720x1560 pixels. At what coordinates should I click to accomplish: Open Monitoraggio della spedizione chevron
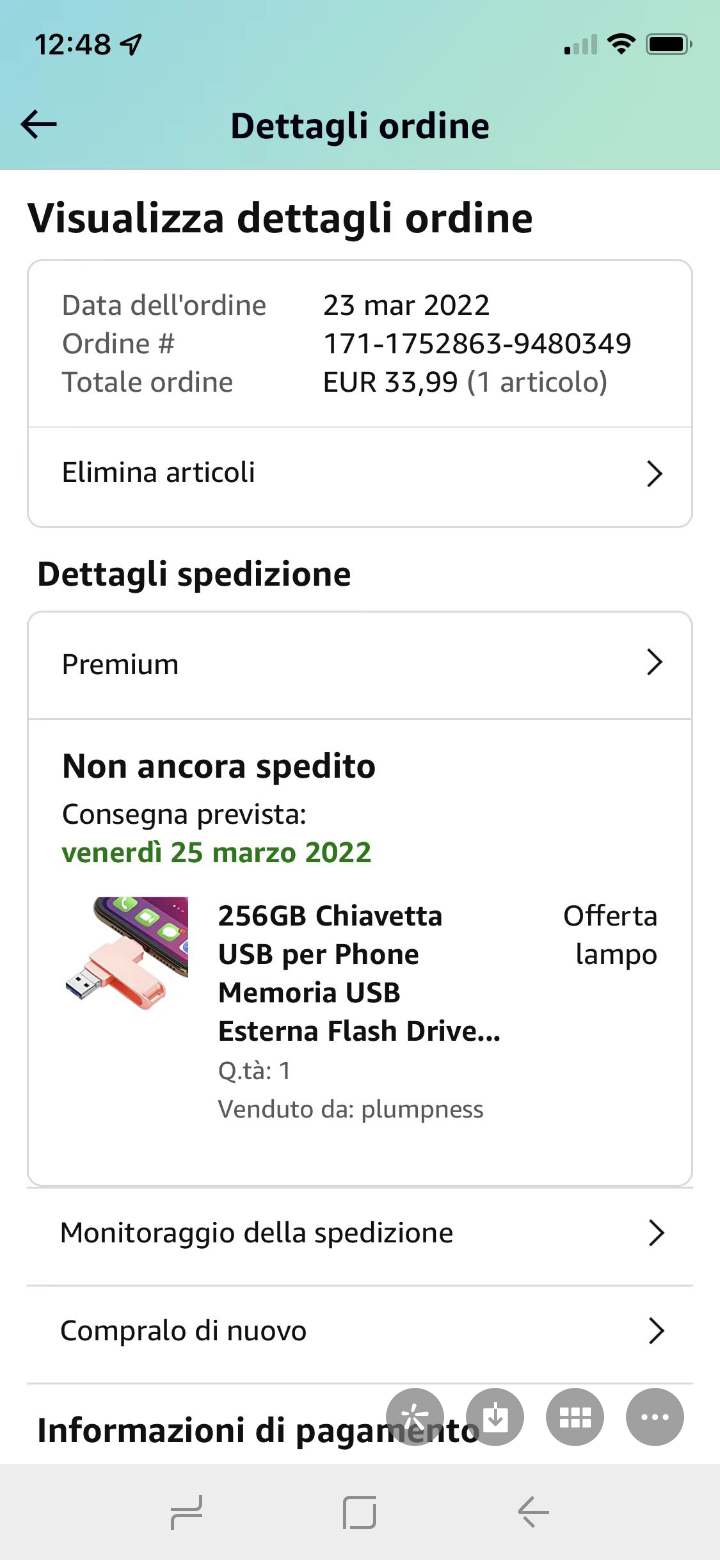coord(656,1233)
